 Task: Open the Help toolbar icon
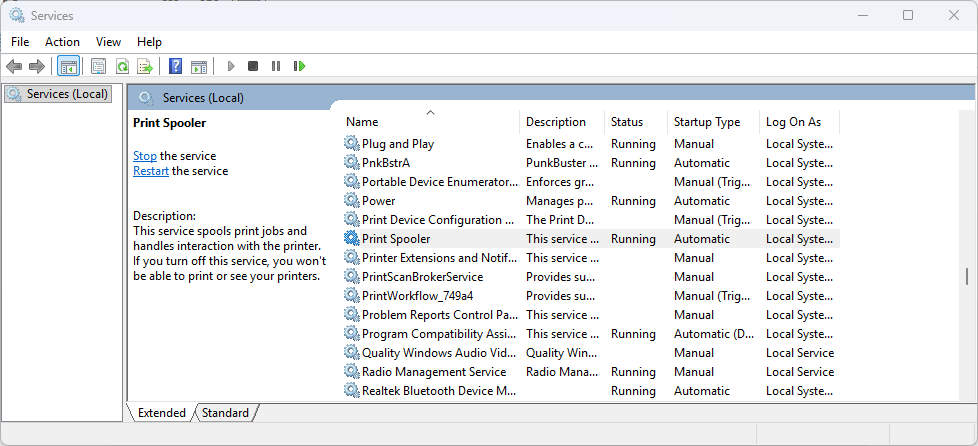(175, 66)
